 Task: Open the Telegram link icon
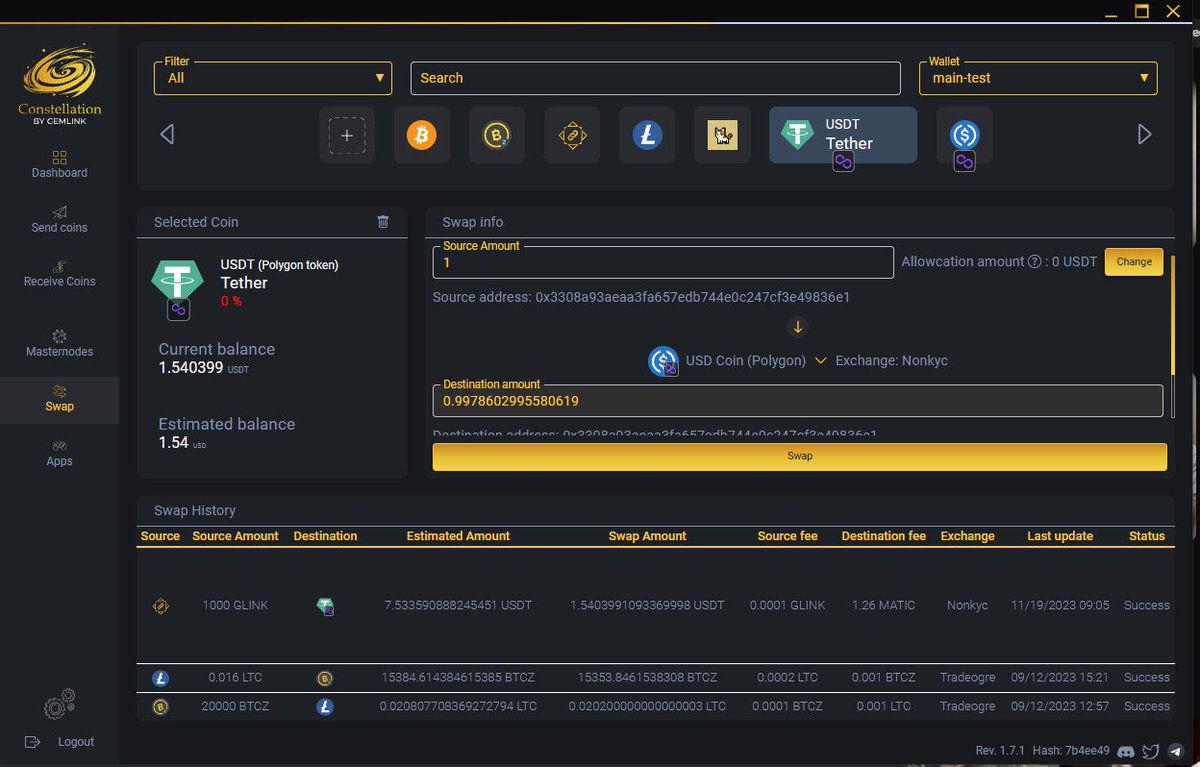point(1175,751)
